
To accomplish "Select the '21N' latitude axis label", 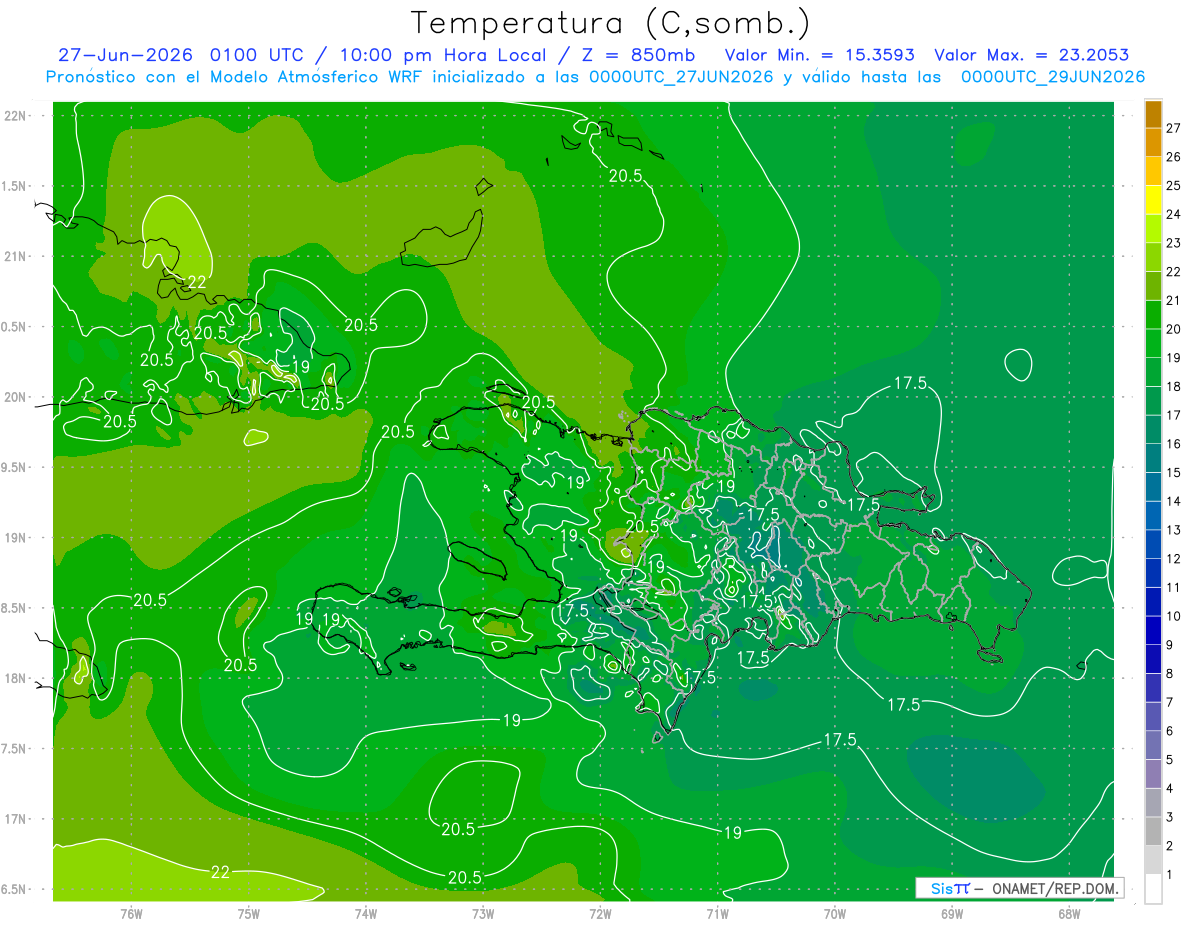I will (x=14, y=256).
